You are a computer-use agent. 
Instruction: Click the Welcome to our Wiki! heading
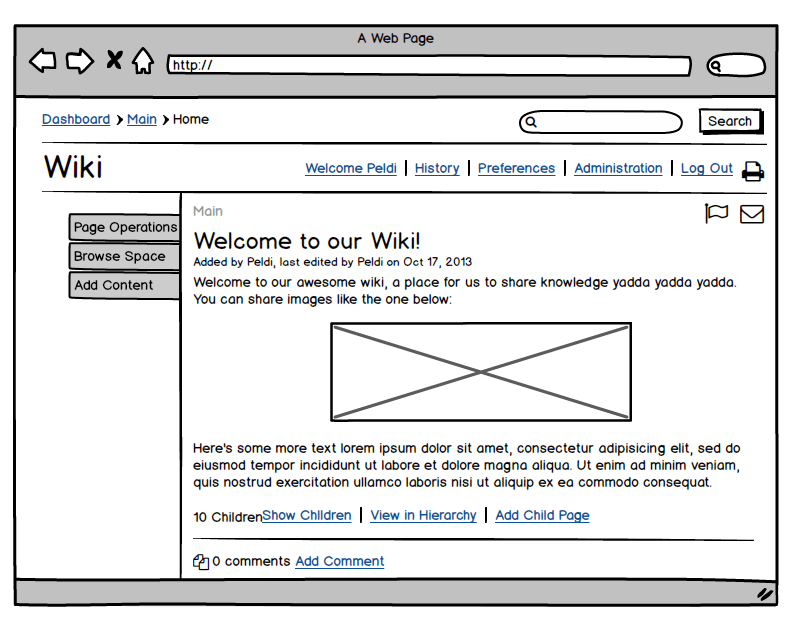tap(307, 241)
